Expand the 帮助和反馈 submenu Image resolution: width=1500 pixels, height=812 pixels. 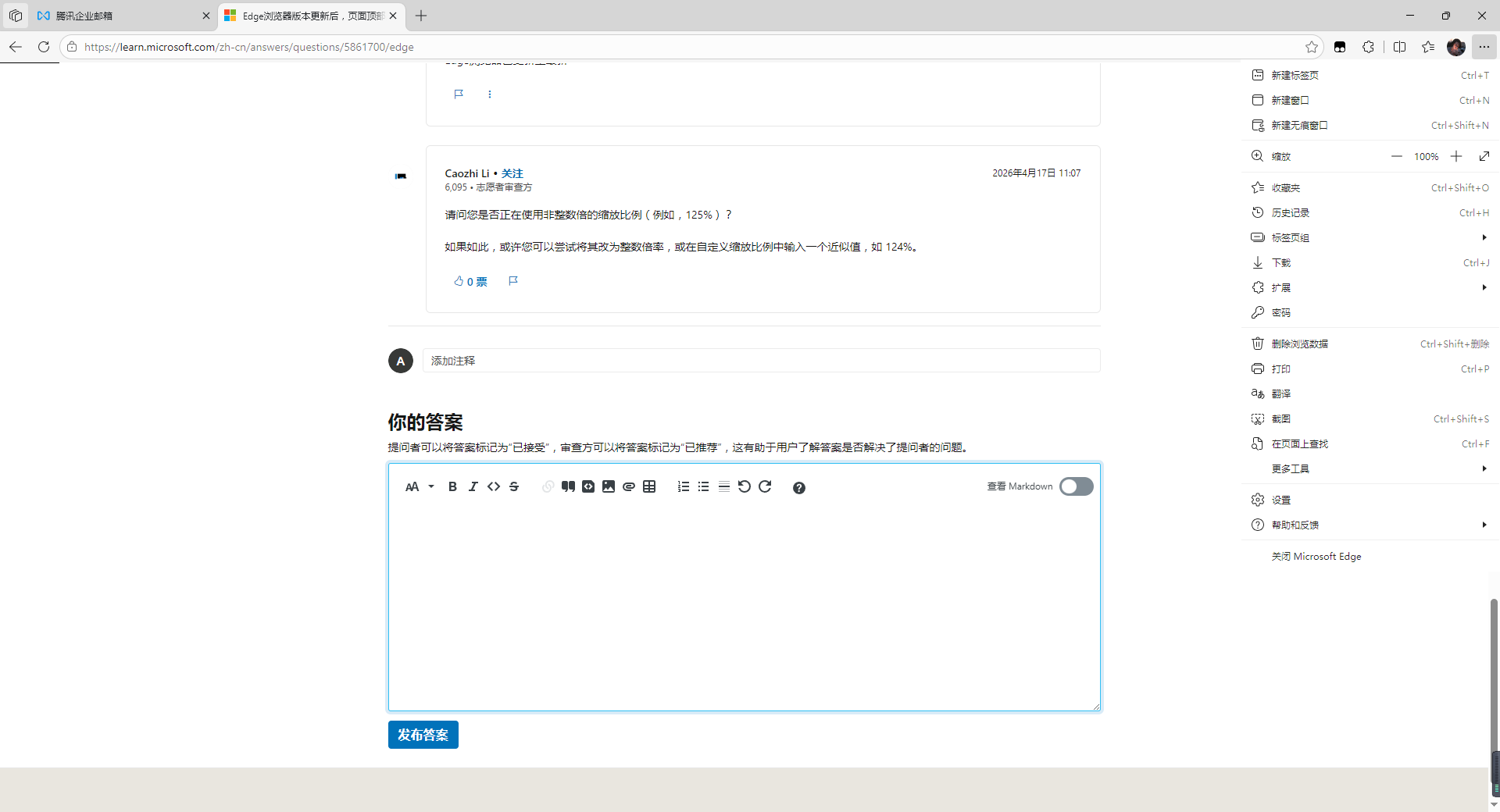[x=1370, y=525]
